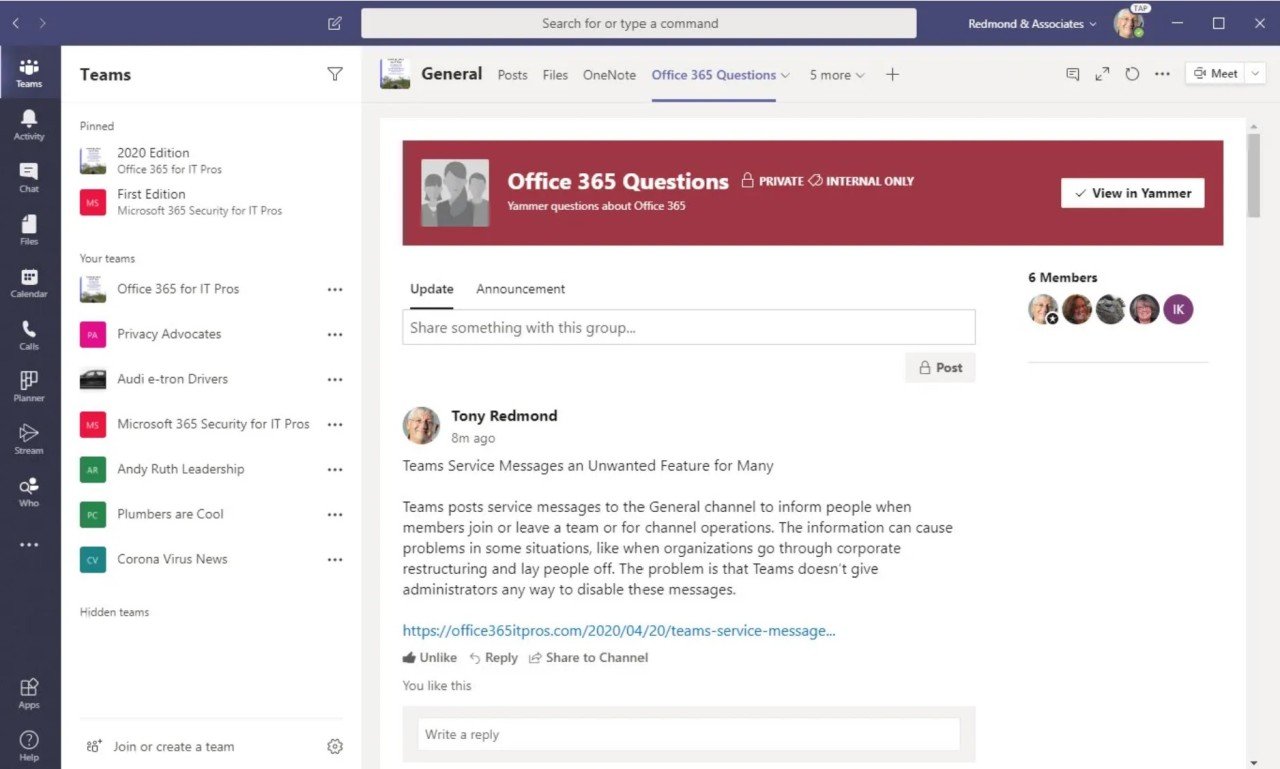This screenshot has height=769, width=1280.
Task: Open options for Privacy Advocates team
Action: pyautogui.click(x=335, y=334)
